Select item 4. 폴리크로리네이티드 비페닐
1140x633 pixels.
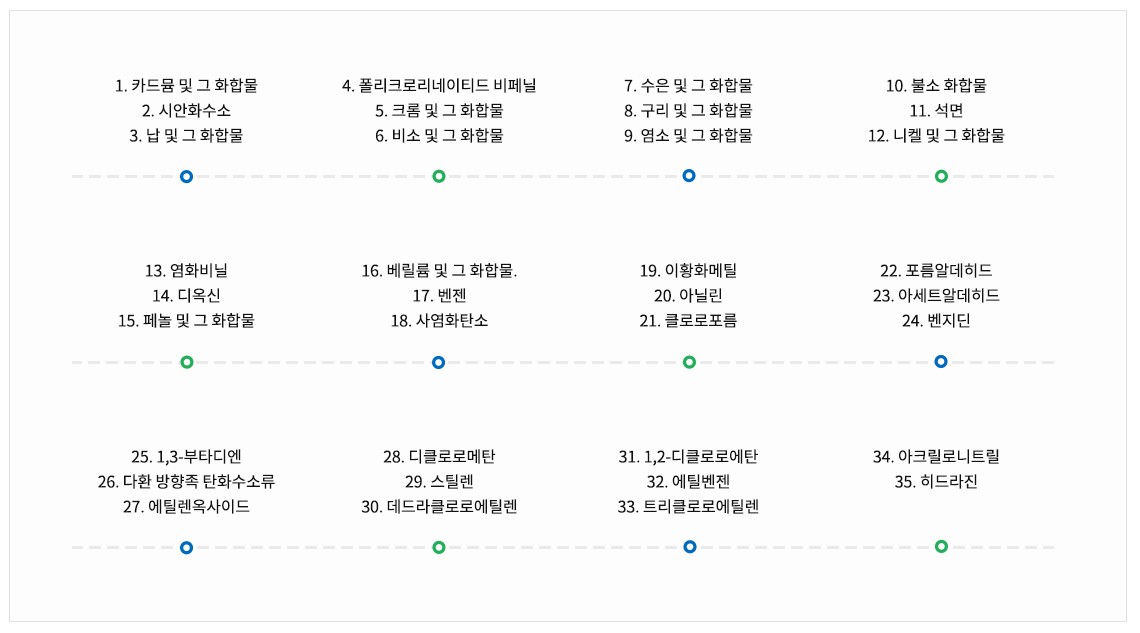tap(439, 86)
